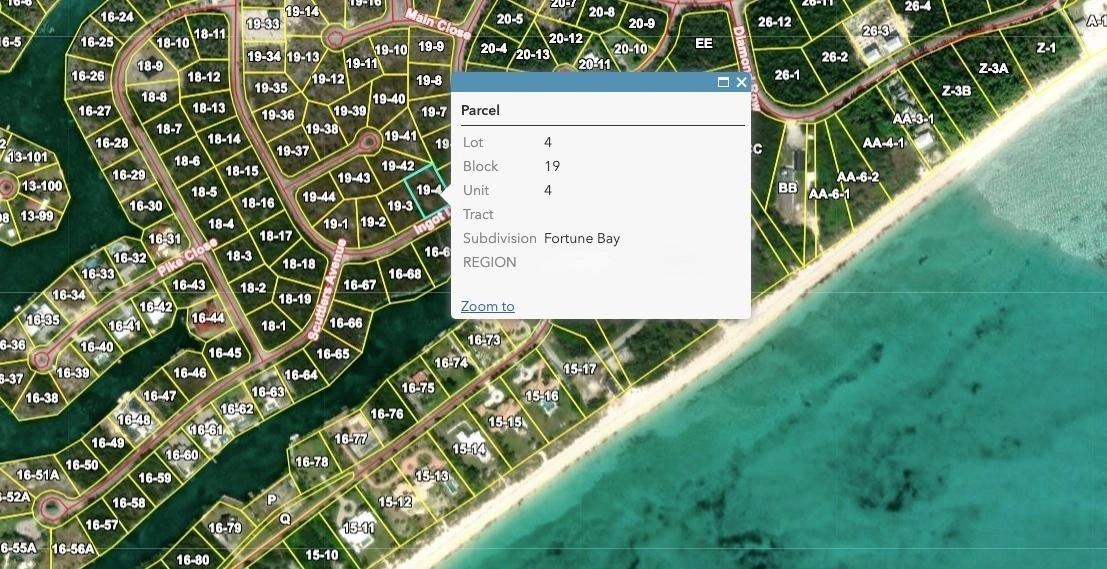Maximize the Parcel popup window
The width and height of the screenshot is (1107, 569).
(723, 83)
